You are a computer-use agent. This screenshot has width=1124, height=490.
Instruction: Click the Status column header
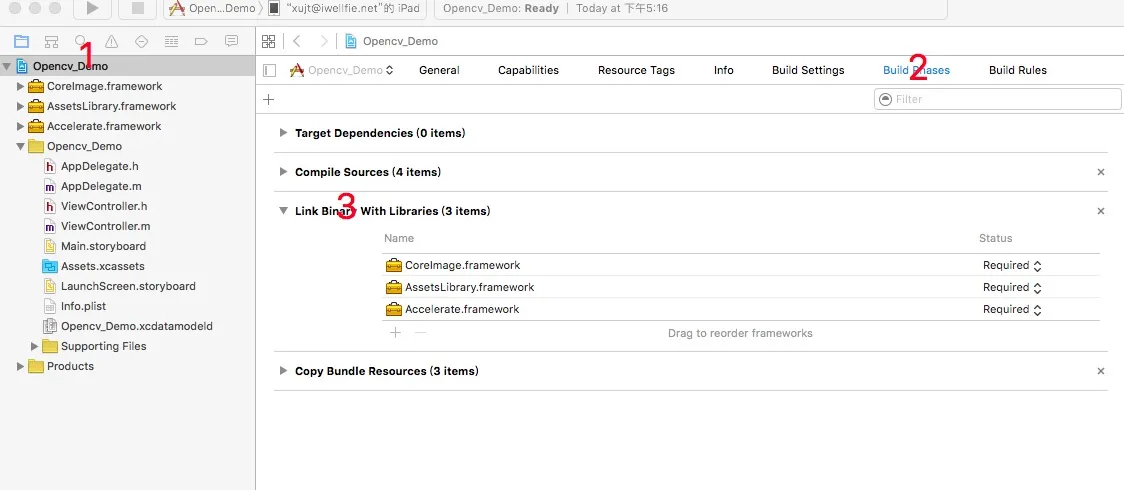996,238
